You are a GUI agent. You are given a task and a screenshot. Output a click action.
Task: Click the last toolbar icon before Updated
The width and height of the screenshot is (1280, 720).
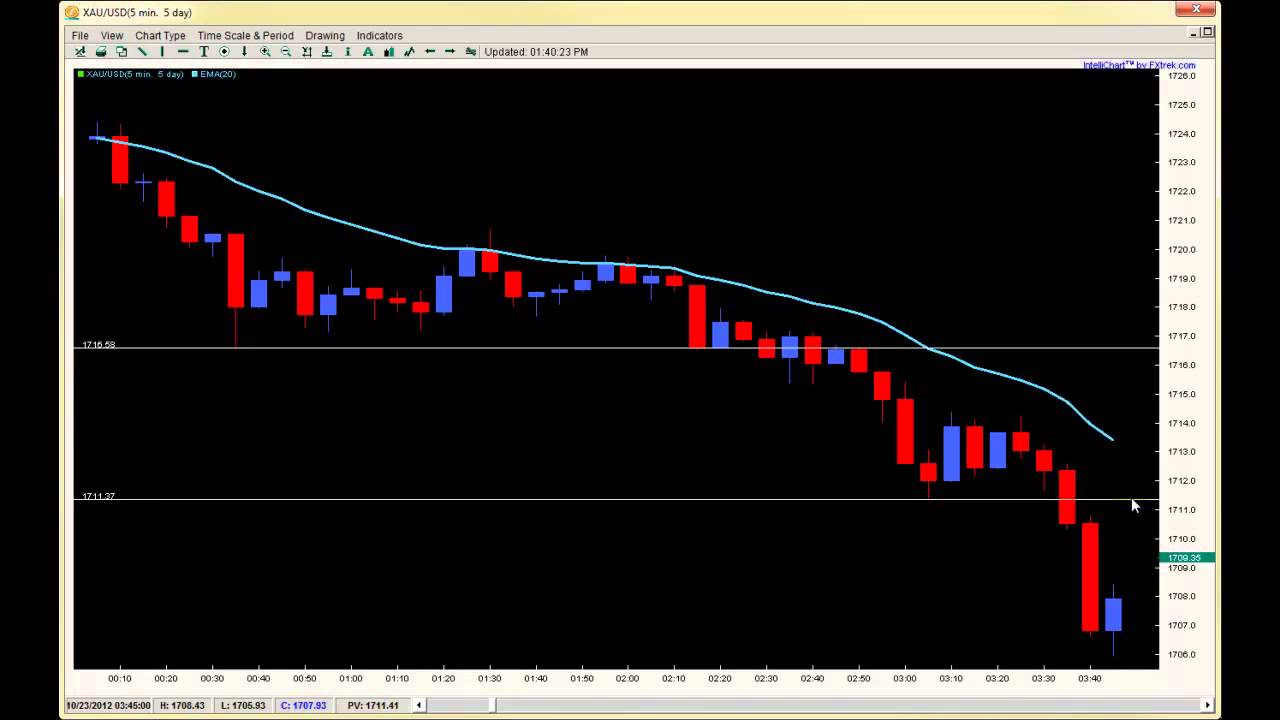point(471,52)
